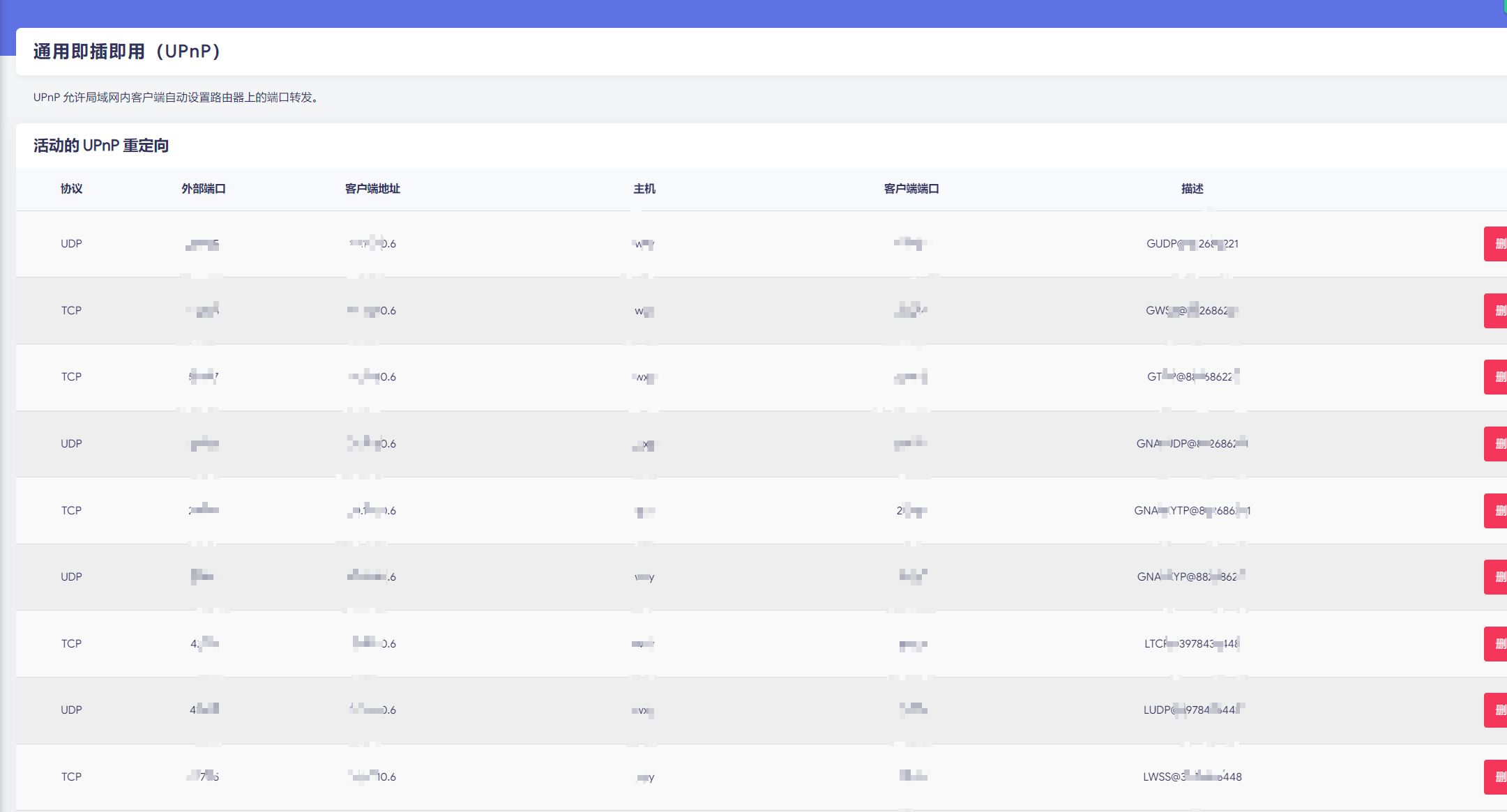1507x812 pixels.
Task: Delete the GNA YTP TCP redirect entry
Action: pyautogui.click(x=1497, y=511)
